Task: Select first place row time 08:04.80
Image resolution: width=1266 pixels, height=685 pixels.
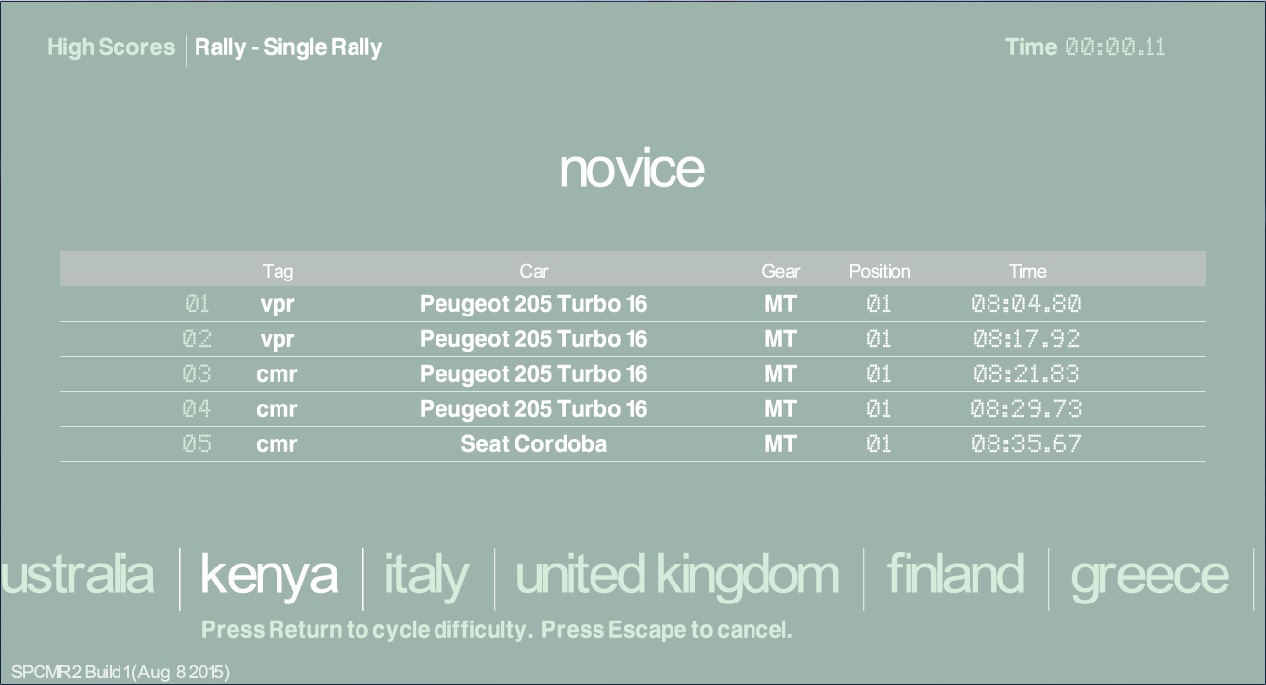Action: click(1026, 304)
